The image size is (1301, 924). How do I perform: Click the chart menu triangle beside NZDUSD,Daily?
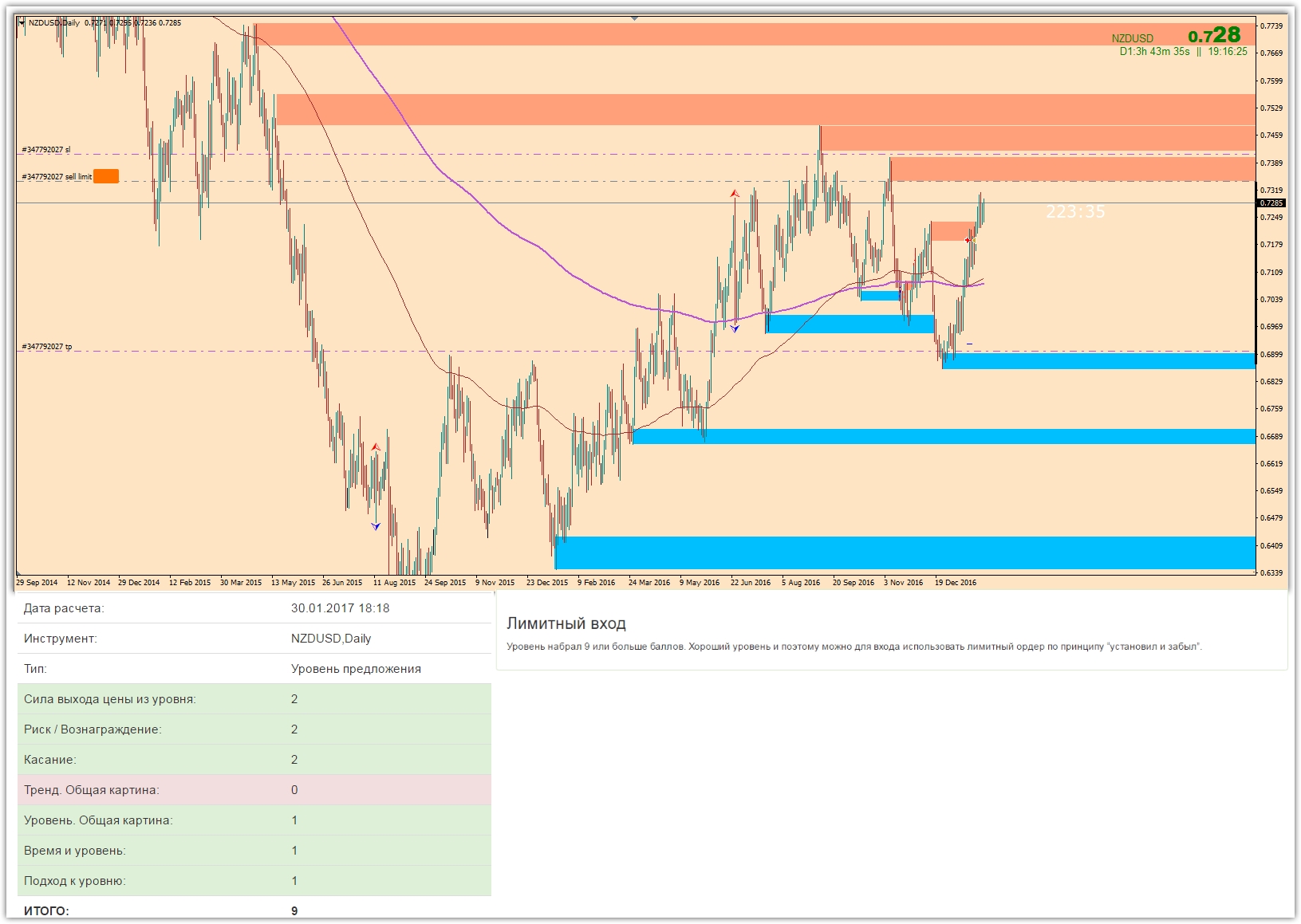[22, 23]
